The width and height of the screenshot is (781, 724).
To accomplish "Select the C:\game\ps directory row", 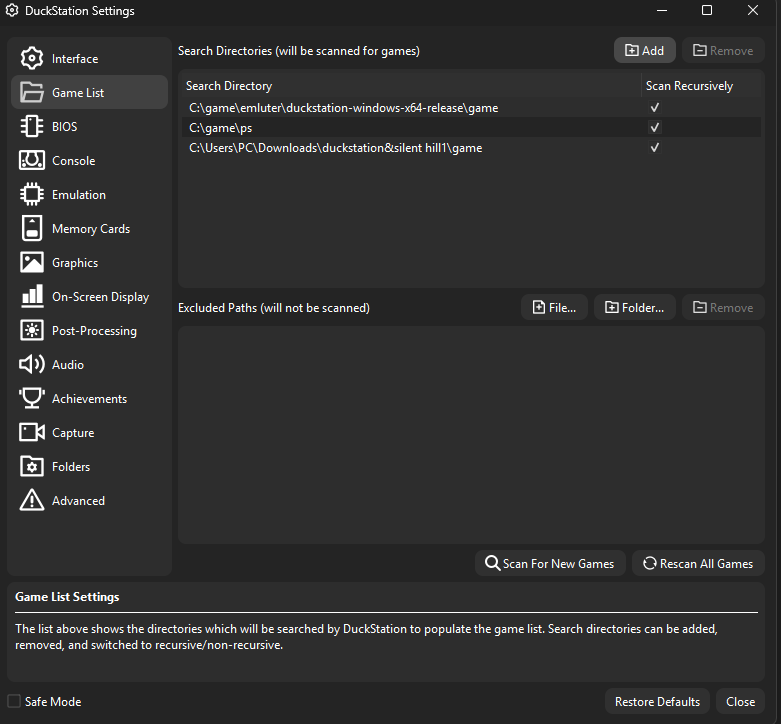I will (471, 127).
